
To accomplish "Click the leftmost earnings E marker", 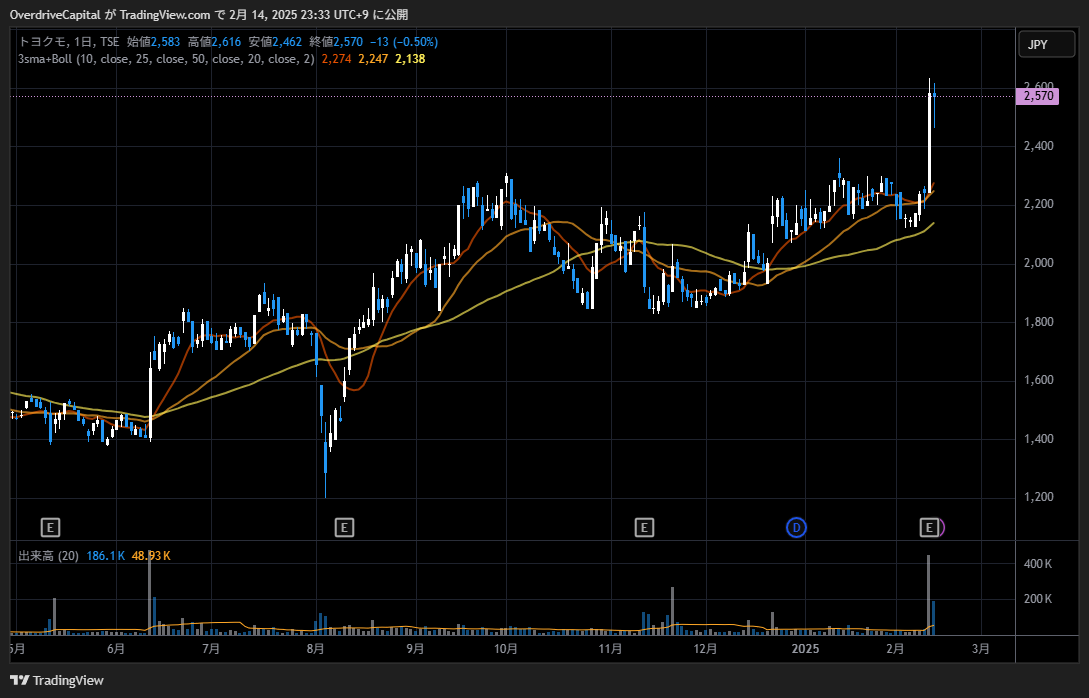I will 50,527.
